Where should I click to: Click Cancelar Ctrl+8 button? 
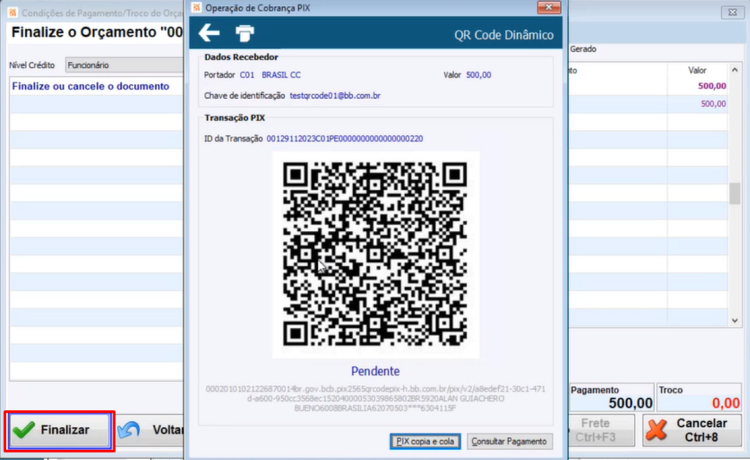click(x=692, y=430)
